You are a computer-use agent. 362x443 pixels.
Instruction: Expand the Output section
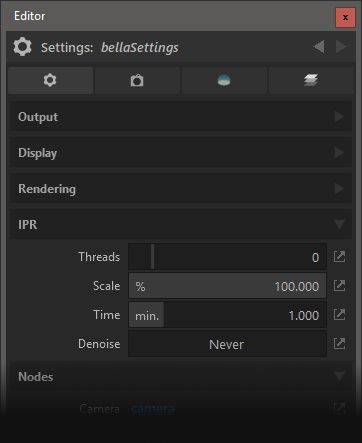coord(181,117)
